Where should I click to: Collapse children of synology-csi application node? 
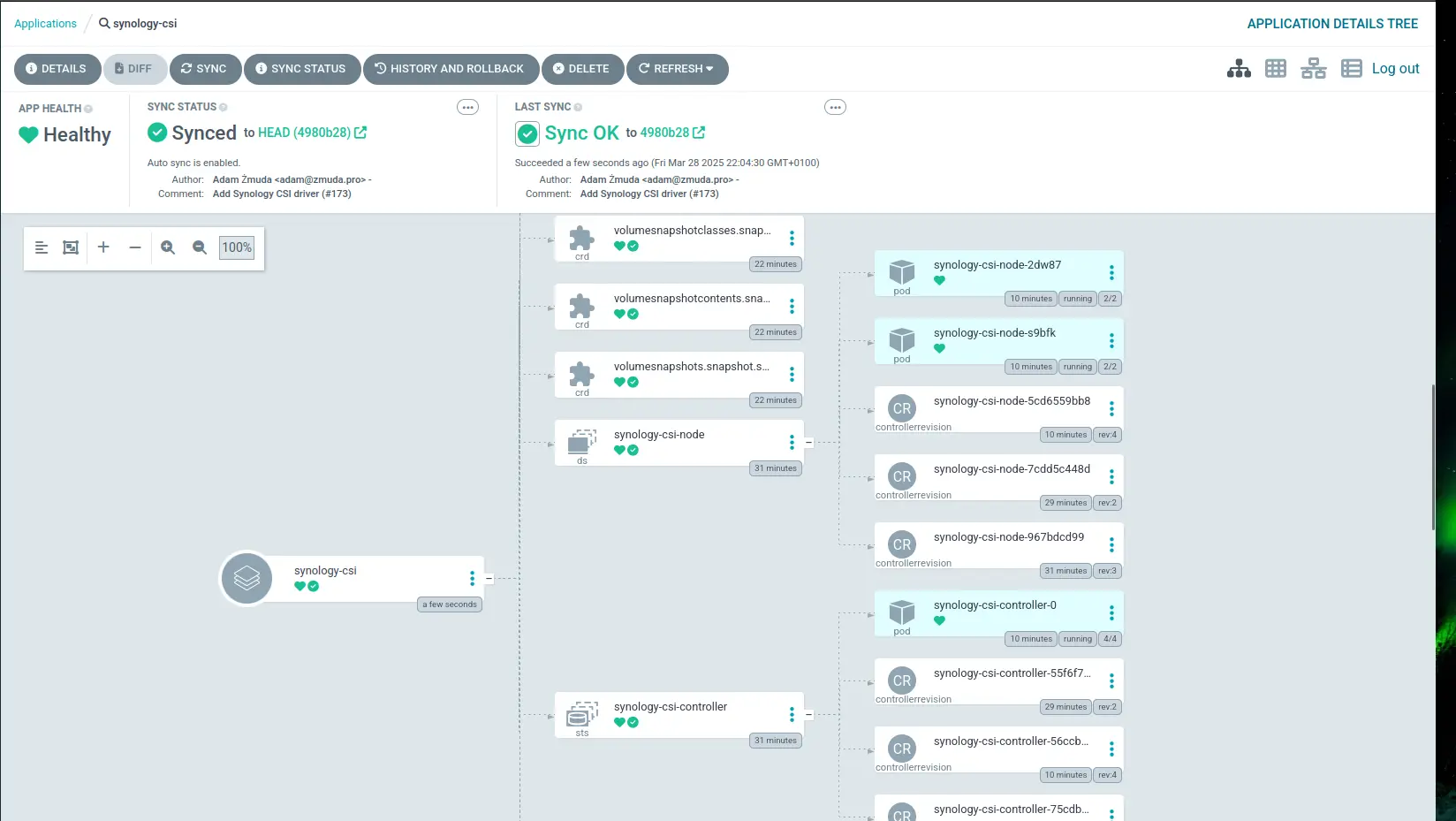pyautogui.click(x=489, y=579)
